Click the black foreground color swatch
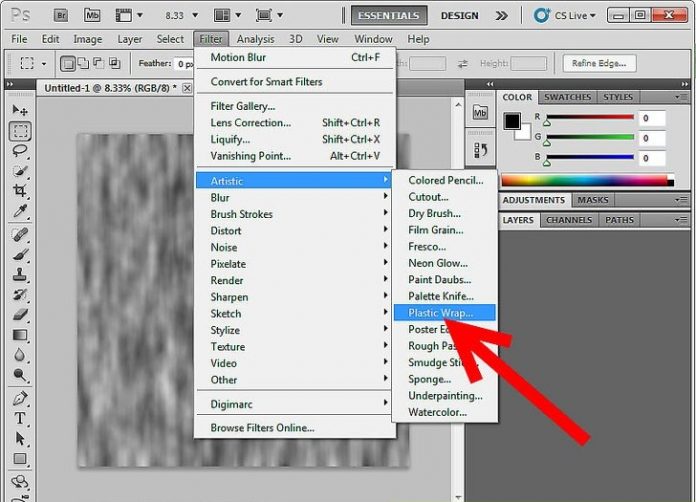This screenshot has height=502, width=696. (511, 120)
